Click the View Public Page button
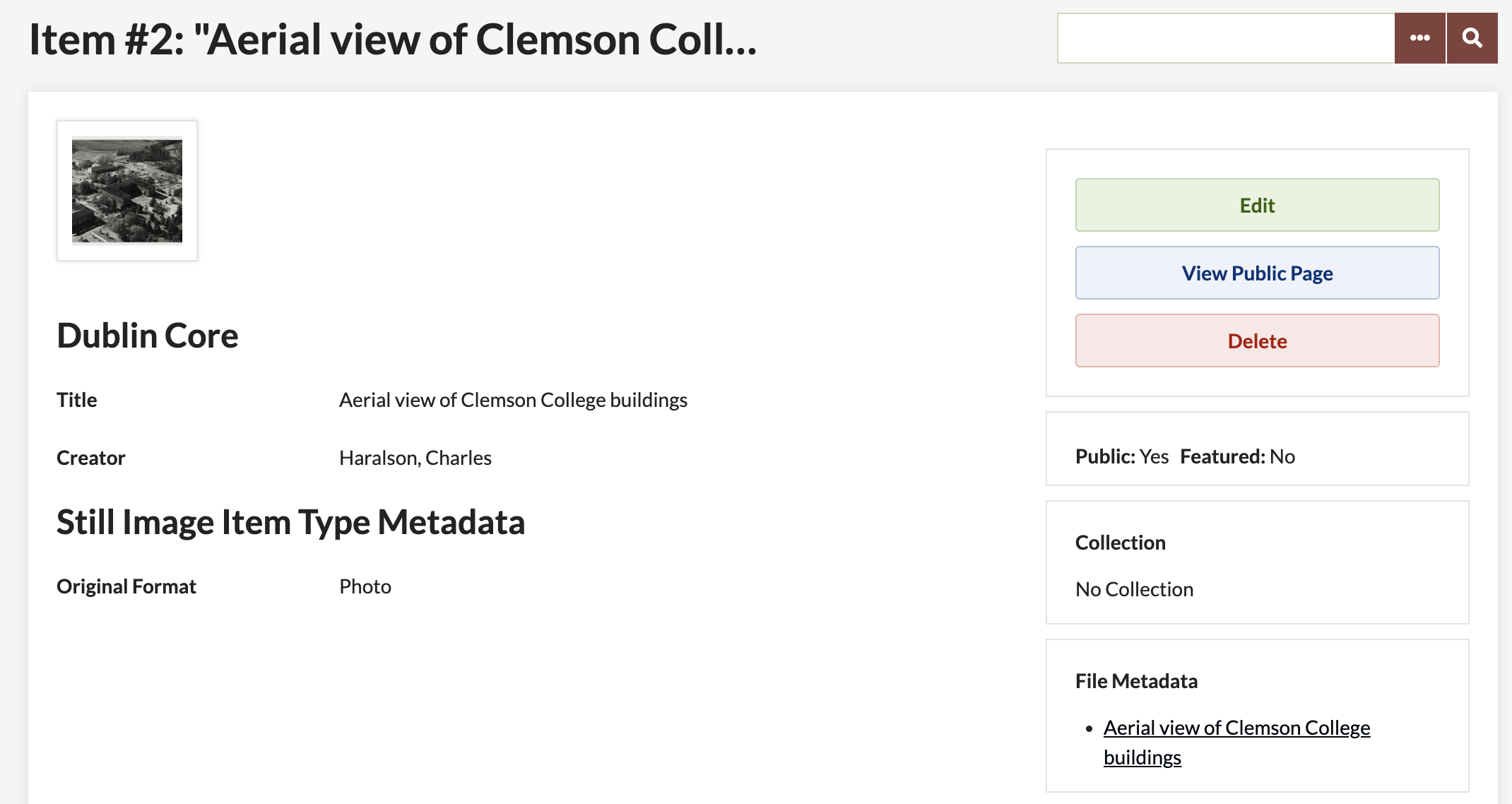1512x804 pixels. tap(1257, 273)
